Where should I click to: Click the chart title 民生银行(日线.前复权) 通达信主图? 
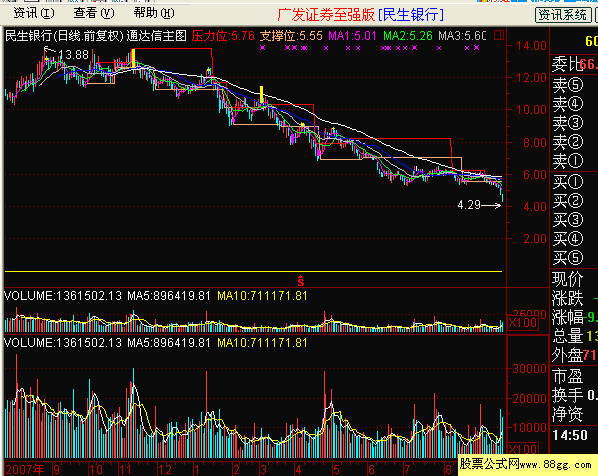point(96,36)
